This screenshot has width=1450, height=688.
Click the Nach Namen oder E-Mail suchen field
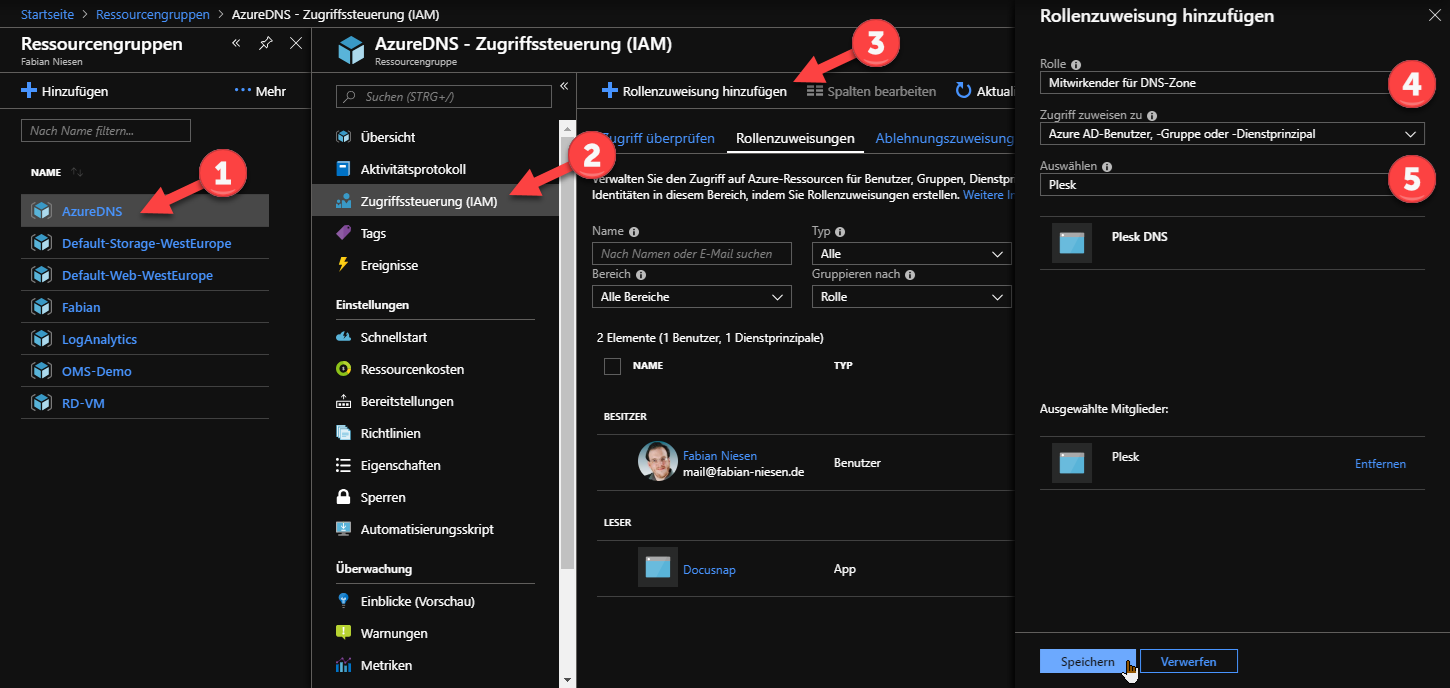point(691,254)
